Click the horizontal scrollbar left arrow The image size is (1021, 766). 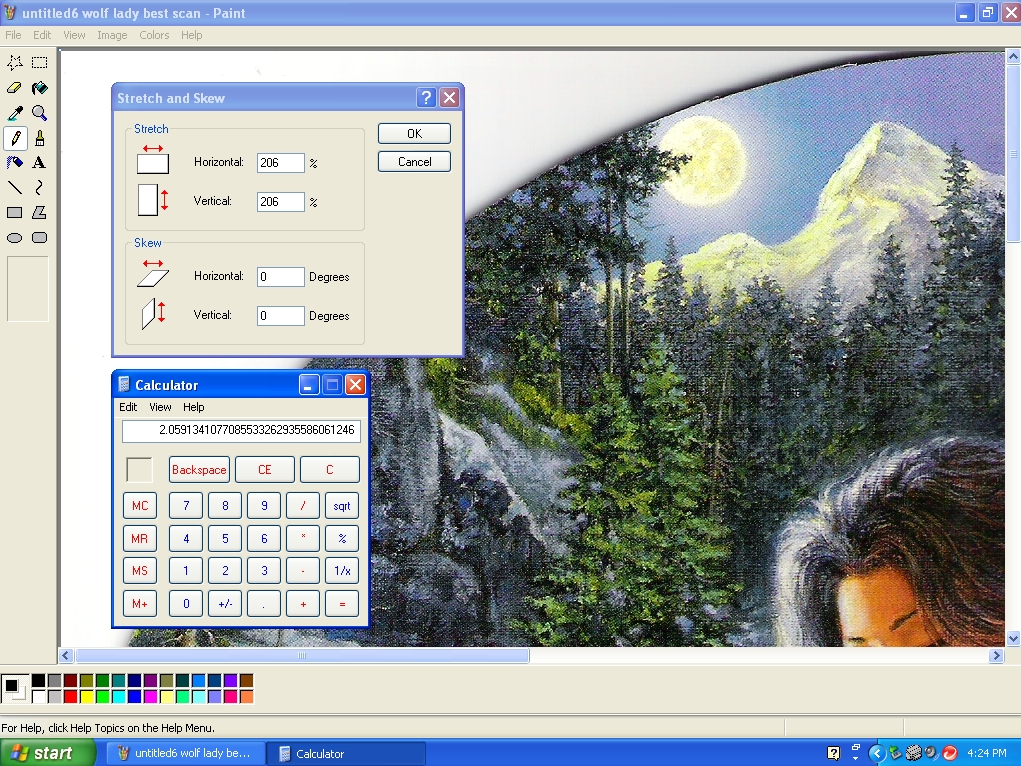66,656
